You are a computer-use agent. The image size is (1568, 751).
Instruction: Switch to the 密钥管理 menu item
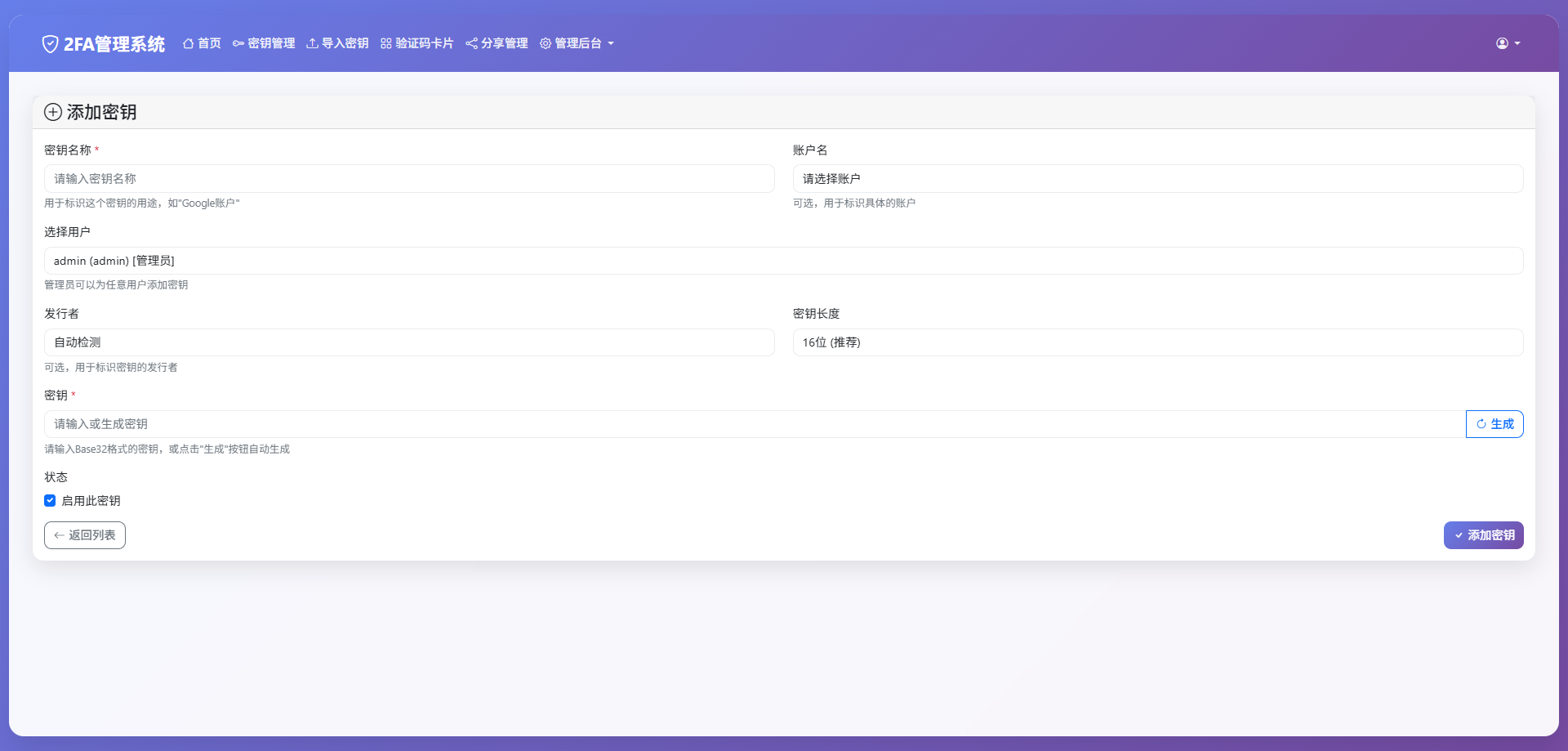point(270,43)
